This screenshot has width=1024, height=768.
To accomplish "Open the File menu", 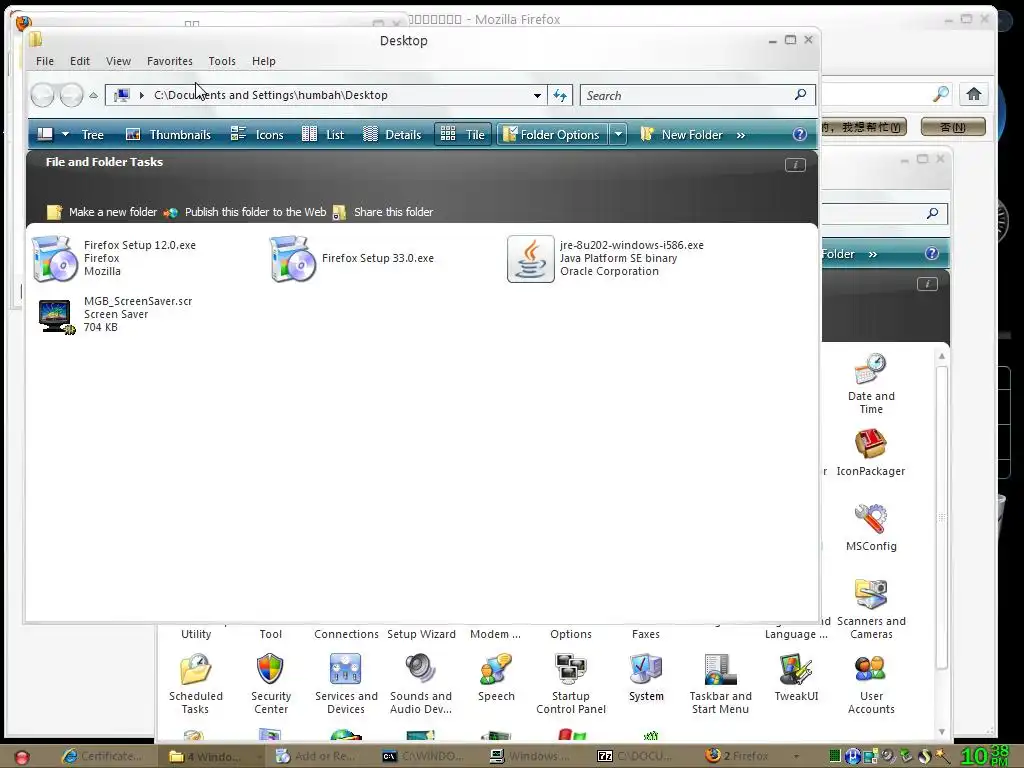I will click(45, 61).
